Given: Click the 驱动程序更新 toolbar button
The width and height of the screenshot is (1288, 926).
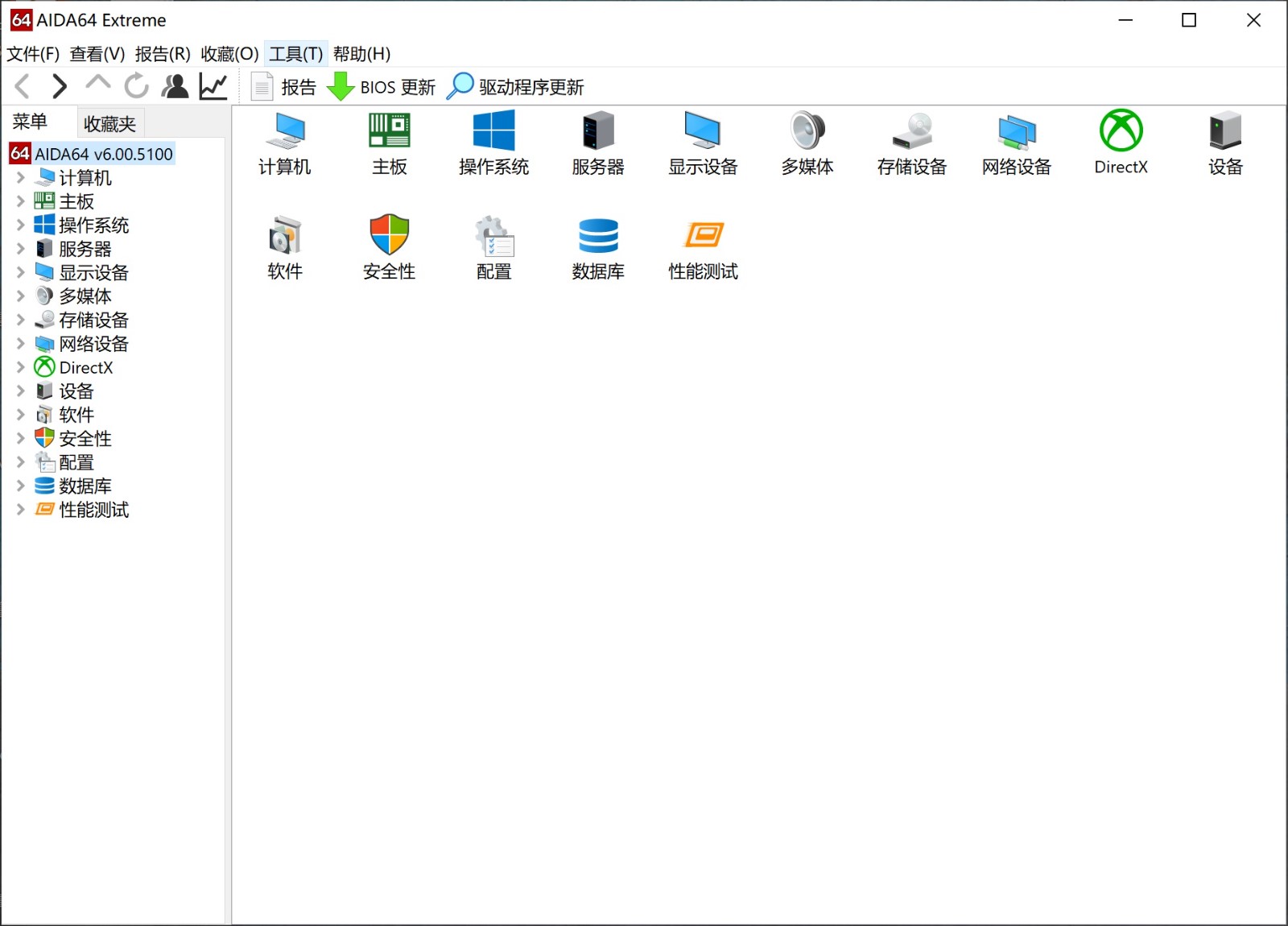Looking at the screenshot, I should coord(515,86).
